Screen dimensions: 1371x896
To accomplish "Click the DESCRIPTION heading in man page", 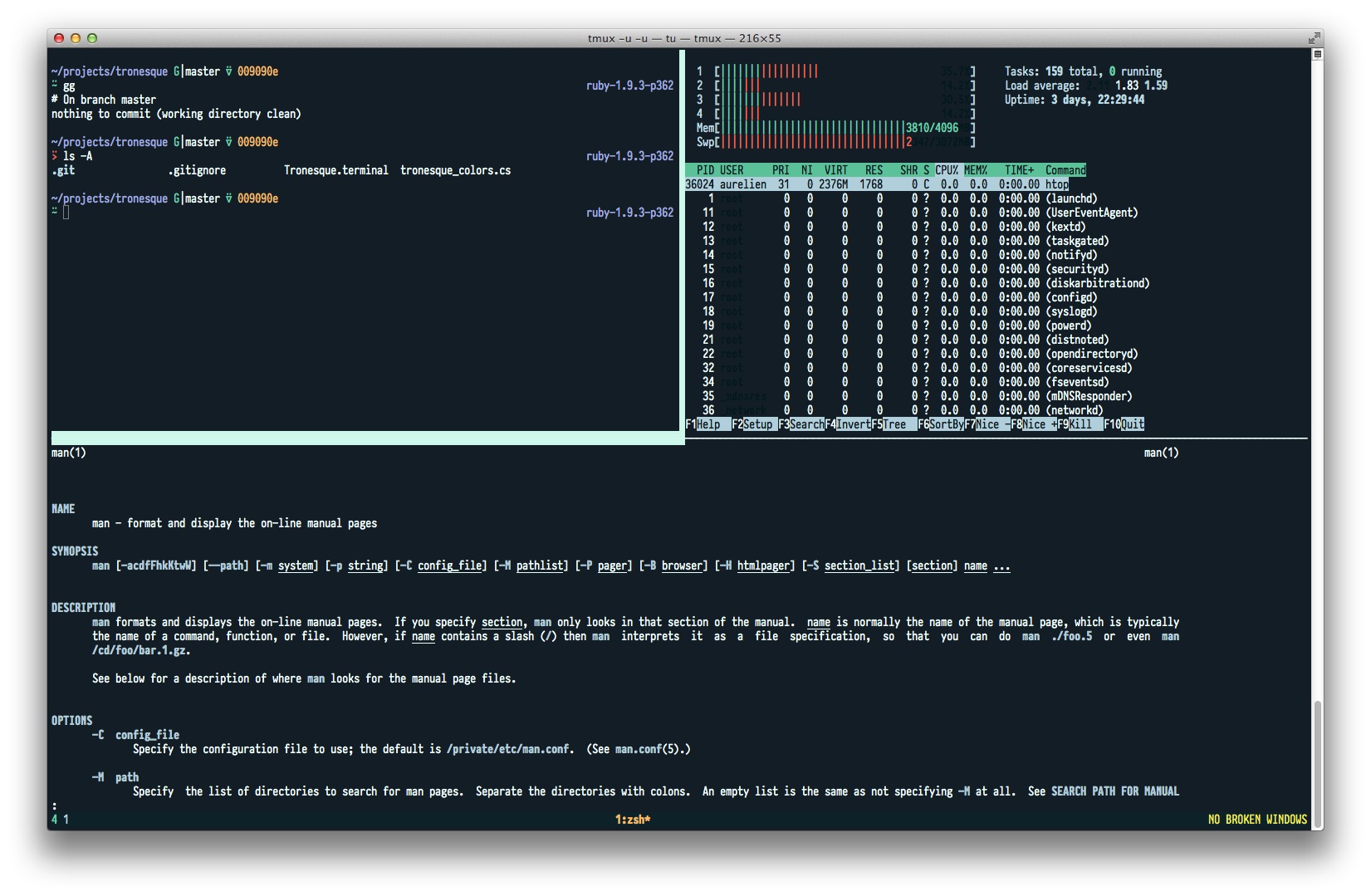I will (83, 608).
